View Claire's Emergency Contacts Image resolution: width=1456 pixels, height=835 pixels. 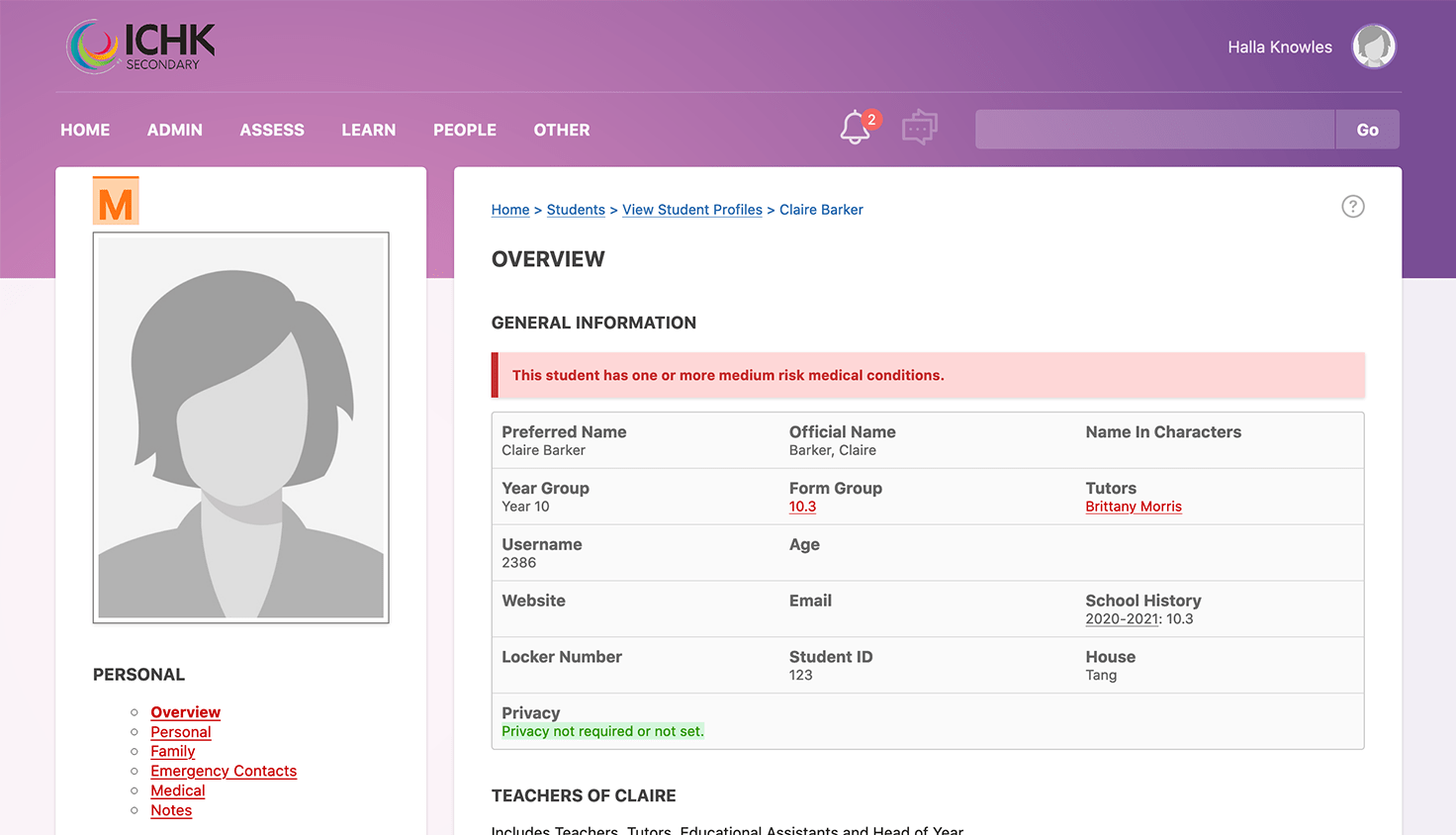[224, 771]
